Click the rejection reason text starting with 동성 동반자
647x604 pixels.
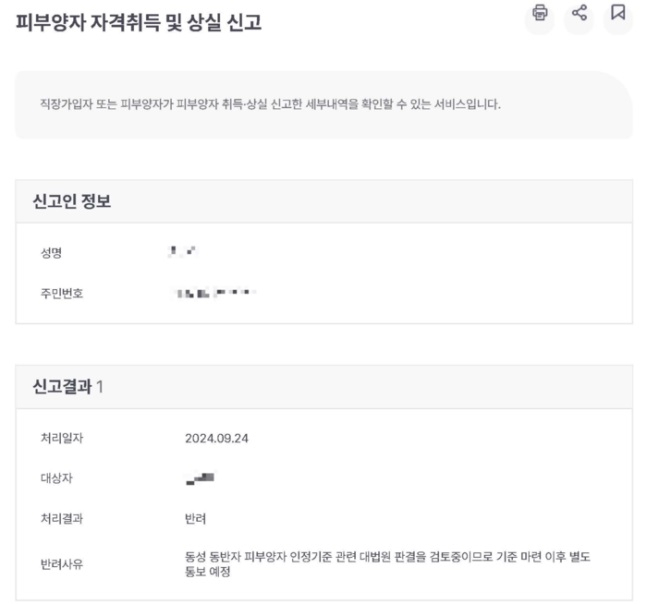click(x=387, y=564)
